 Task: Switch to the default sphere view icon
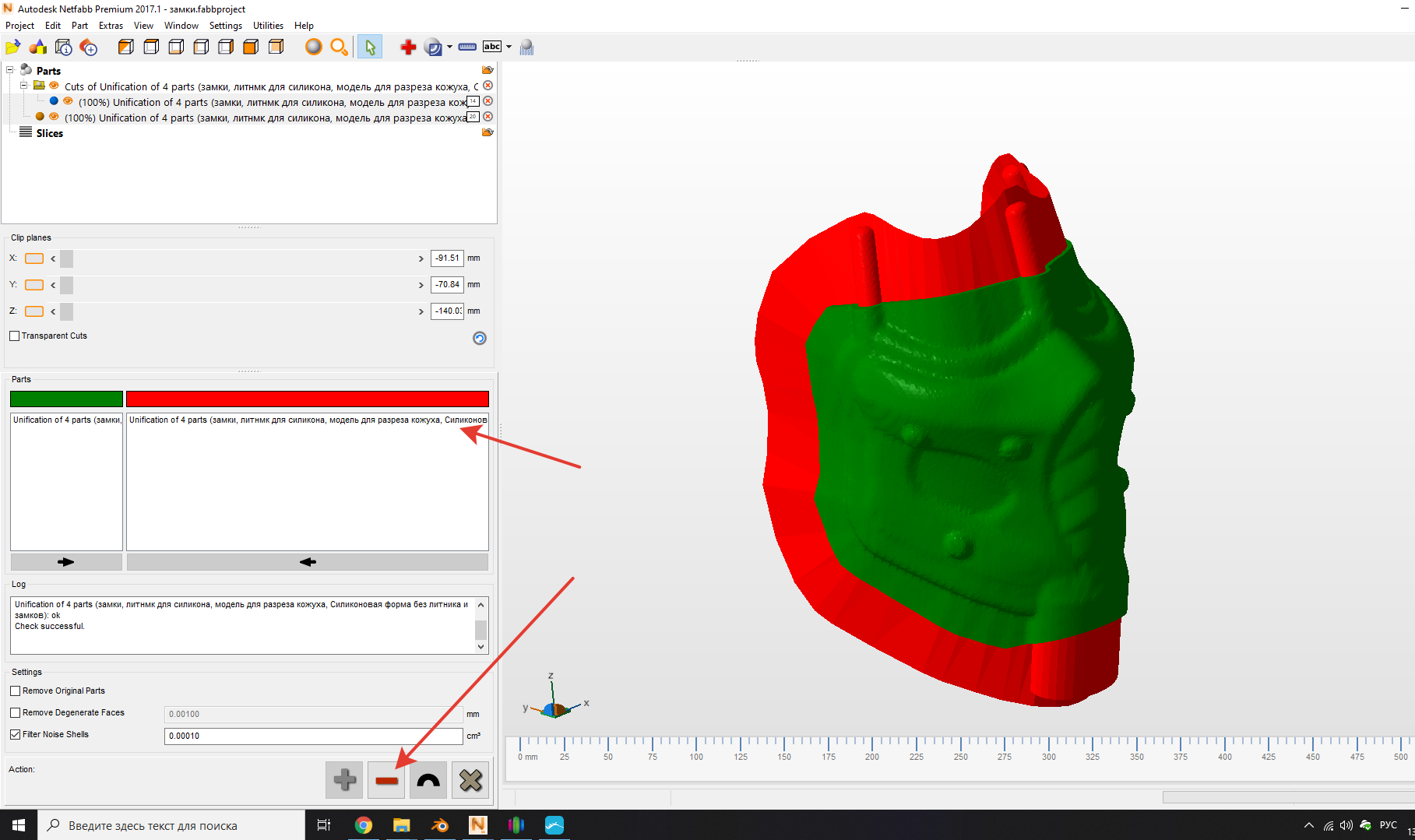[313, 47]
